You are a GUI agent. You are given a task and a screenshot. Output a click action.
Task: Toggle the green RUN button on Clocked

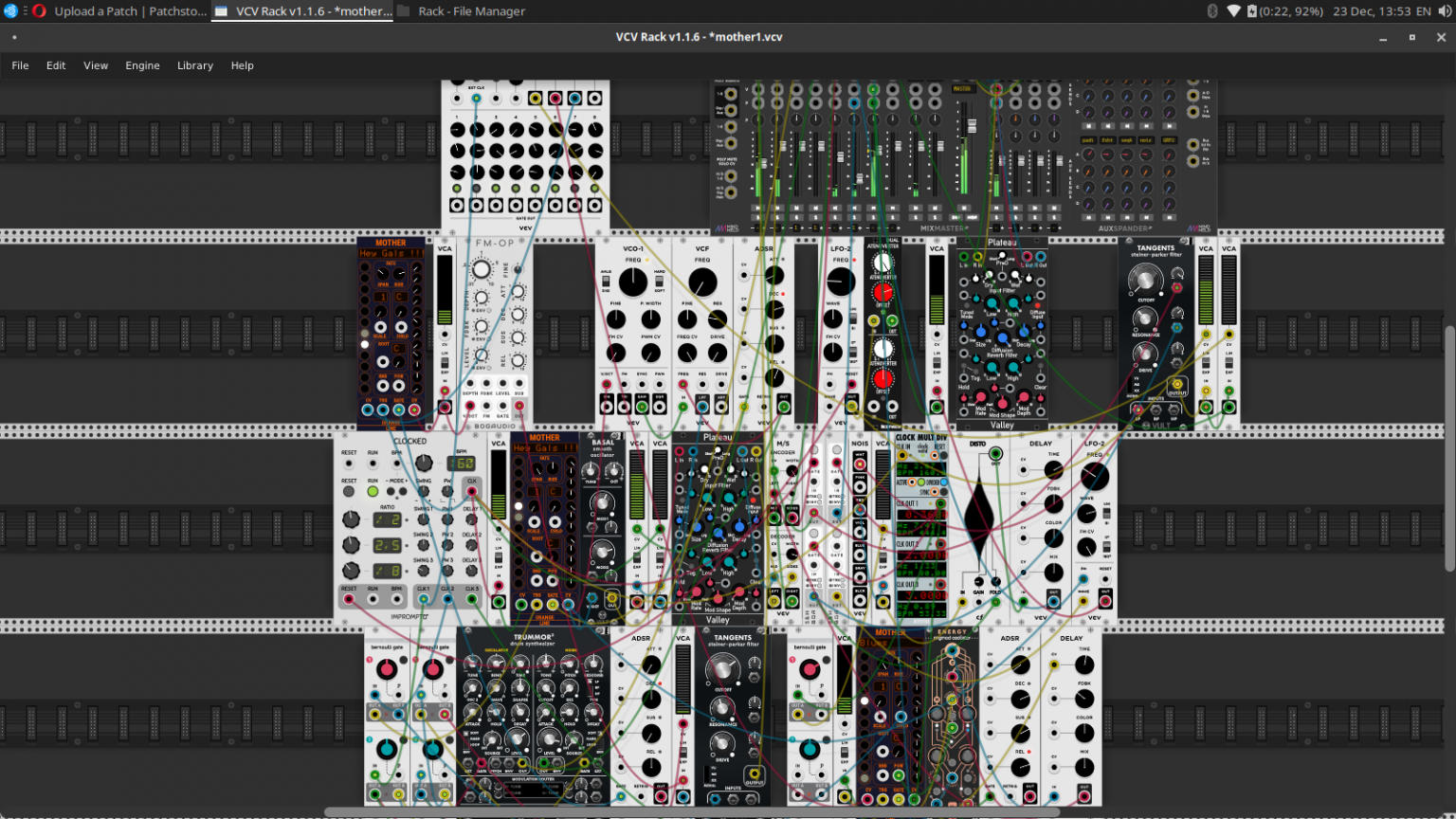(373, 492)
